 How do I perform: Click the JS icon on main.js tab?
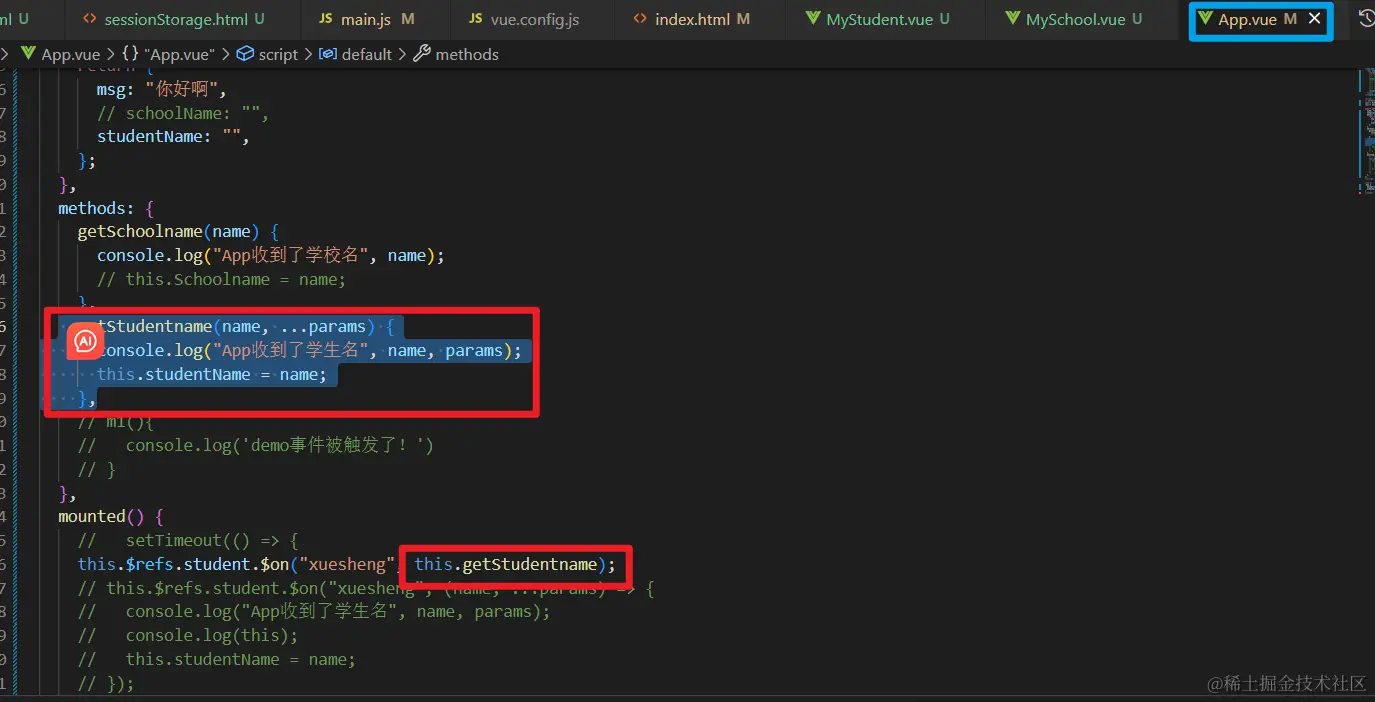pyautogui.click(x=327, y=19)
